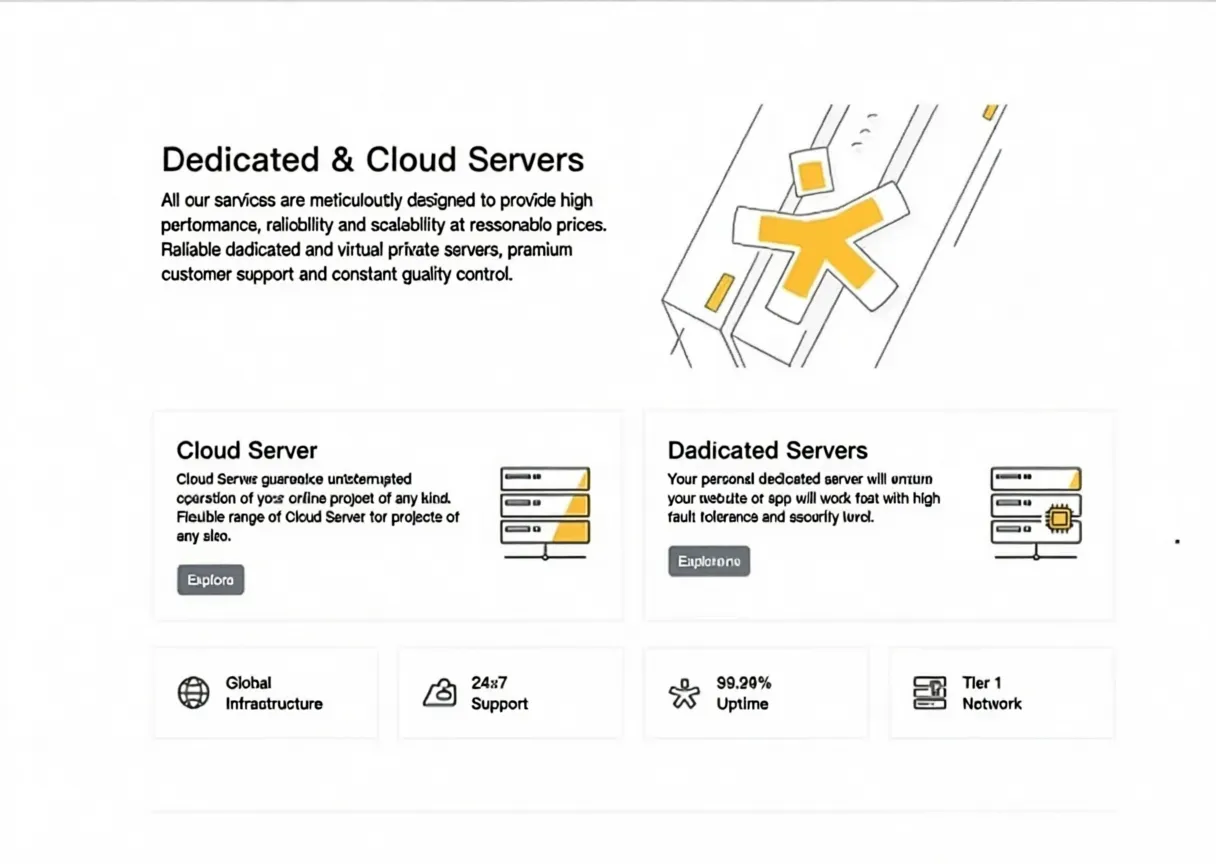The width and height of the screenshot is (1216, 864).
Task: Click the "Global Infrastructure" label
Action: coord(274,693)
